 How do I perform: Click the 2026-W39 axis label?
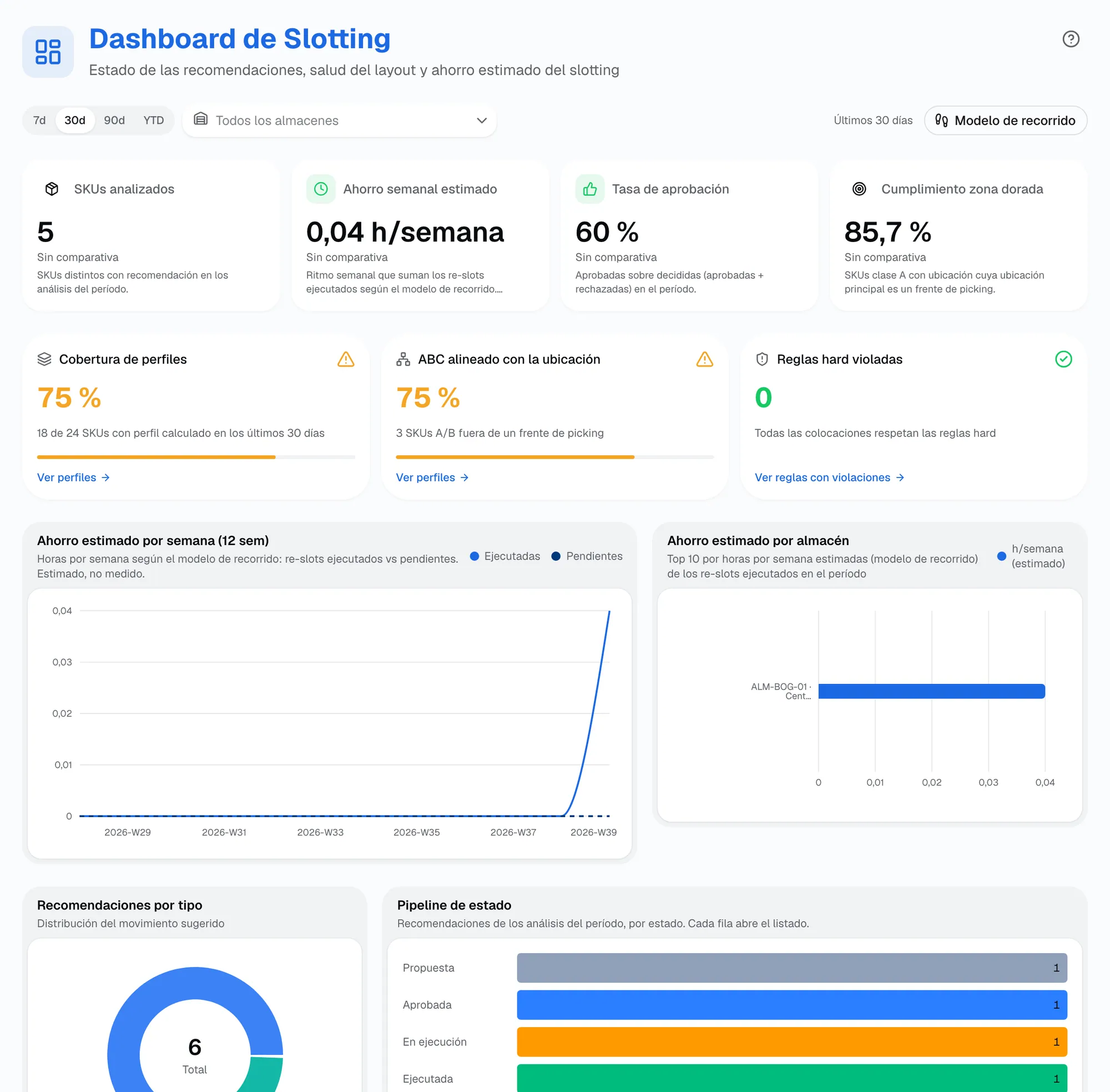pos(593,832)
